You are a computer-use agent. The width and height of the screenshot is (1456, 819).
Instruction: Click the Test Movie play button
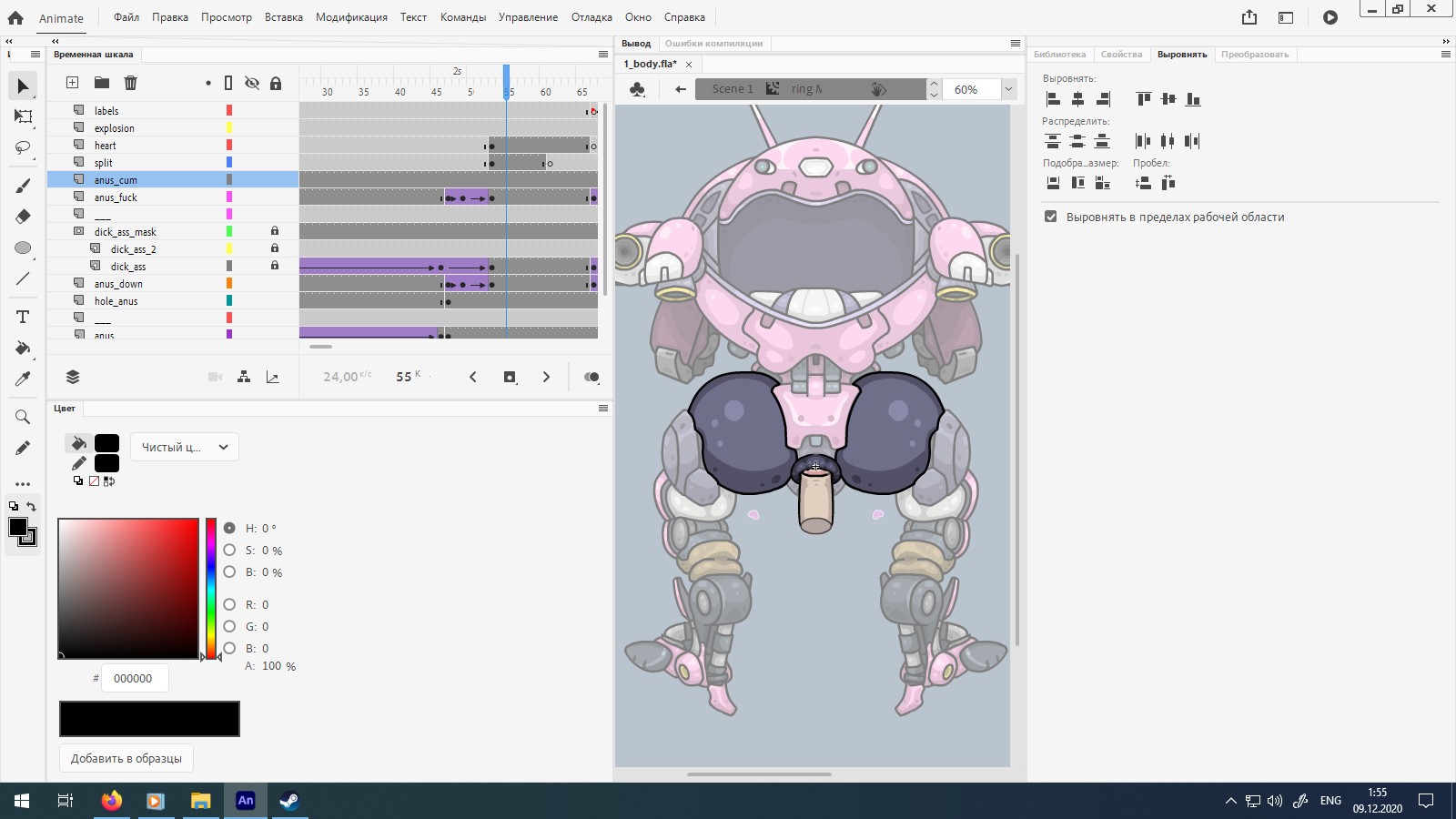click(1330, 17)
